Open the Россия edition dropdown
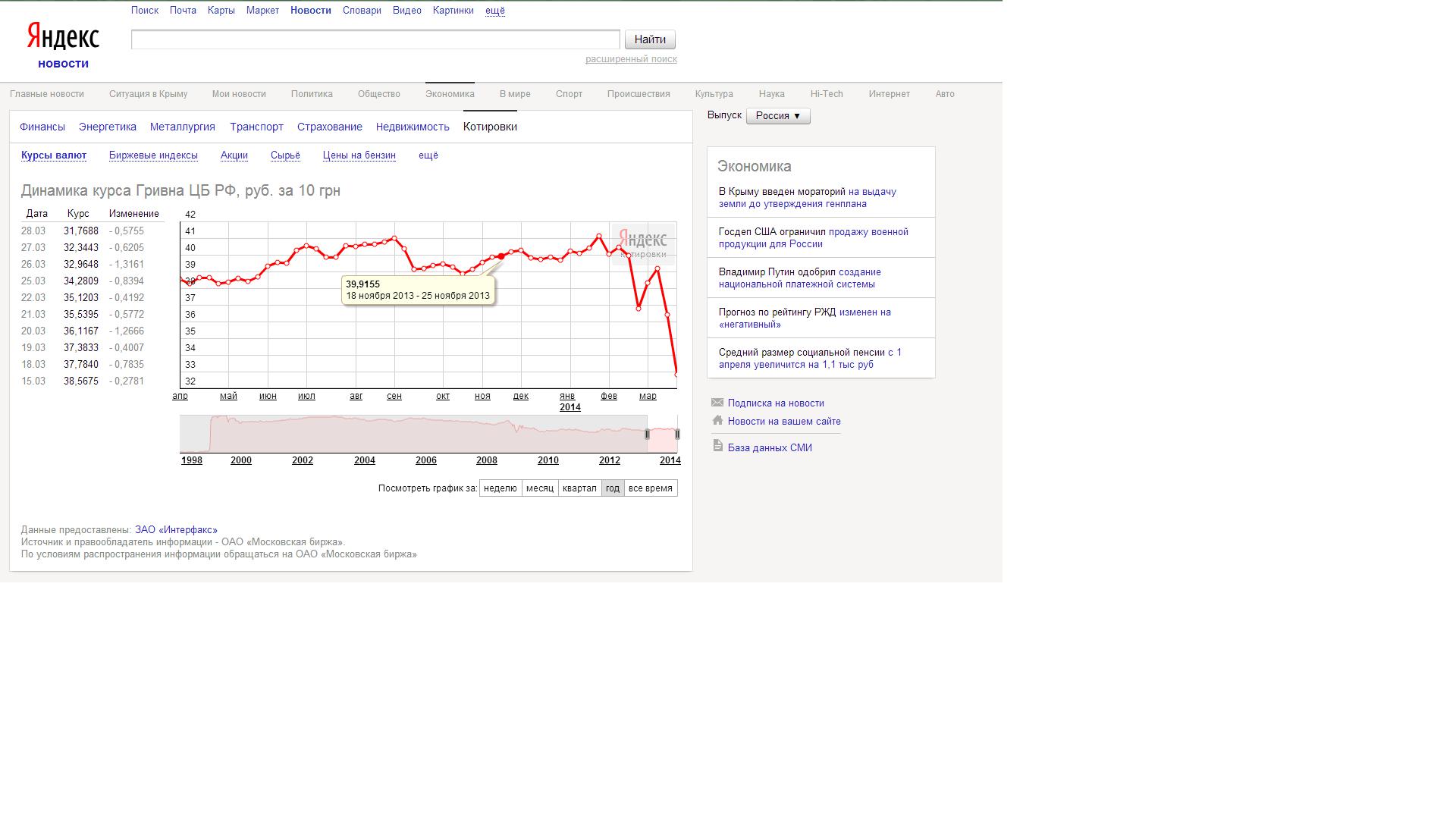 [778, 116]
